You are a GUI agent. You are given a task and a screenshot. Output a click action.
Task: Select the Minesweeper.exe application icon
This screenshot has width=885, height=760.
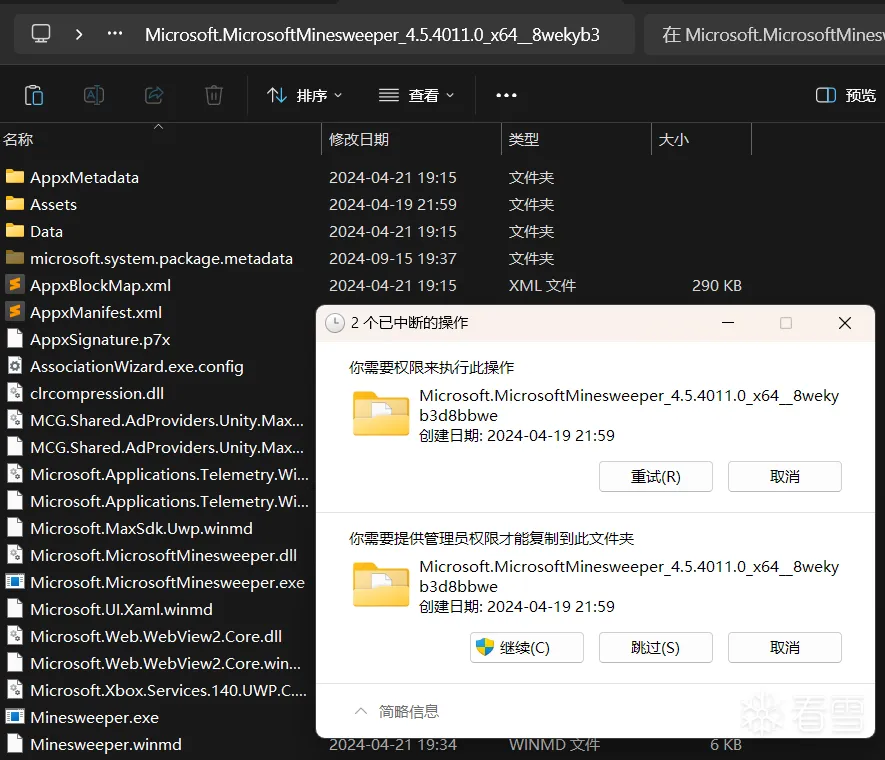click(15, 717)
